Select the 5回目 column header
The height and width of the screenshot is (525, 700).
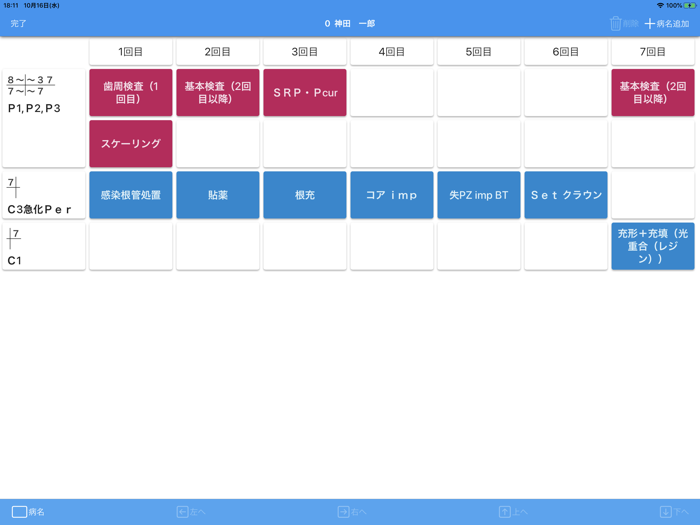(x=479, y=52)
